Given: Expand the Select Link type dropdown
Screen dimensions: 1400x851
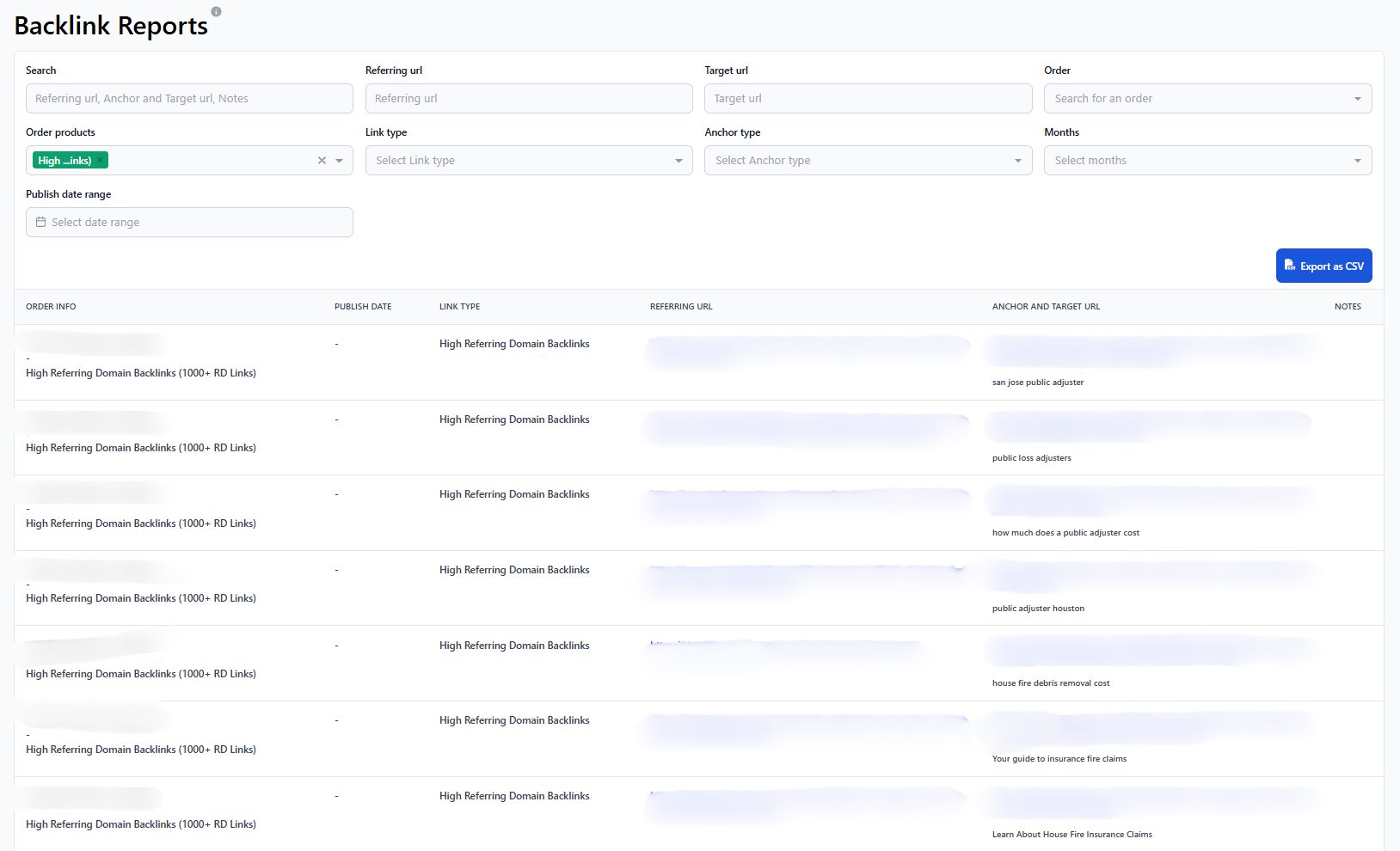Looking at the screenshot, I should pyautogui.click(x=678, y=161).
